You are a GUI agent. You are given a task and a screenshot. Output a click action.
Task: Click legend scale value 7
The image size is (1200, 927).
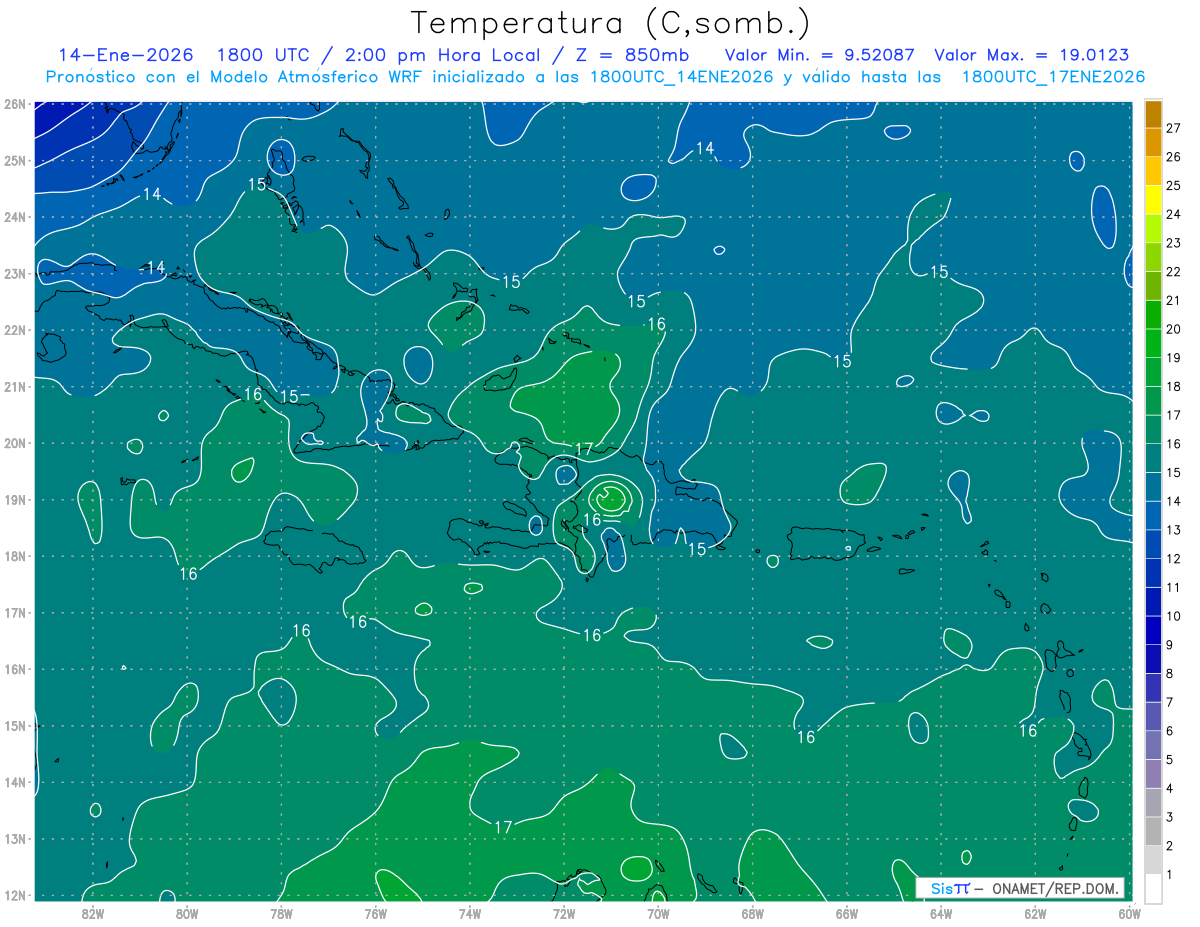click(x=1170, y=702)
